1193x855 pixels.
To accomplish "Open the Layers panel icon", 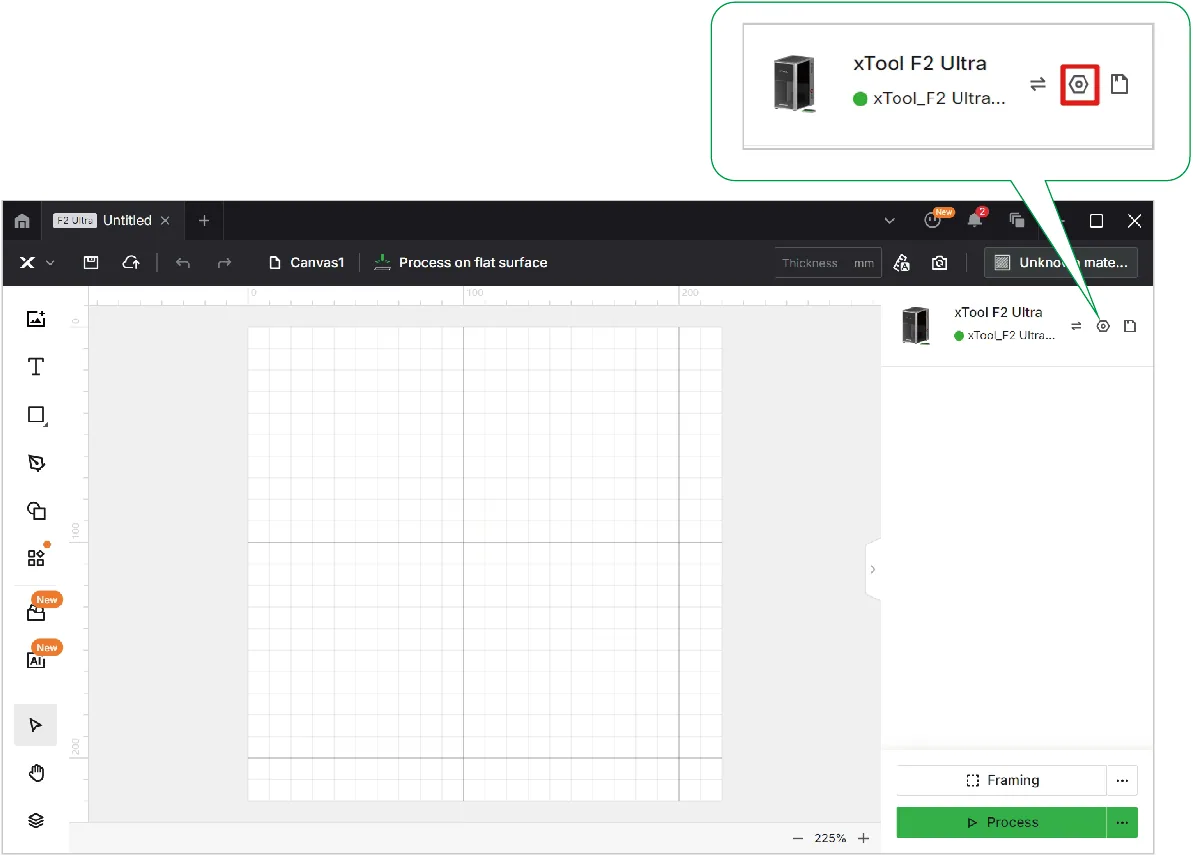I will tap(36, 820).
